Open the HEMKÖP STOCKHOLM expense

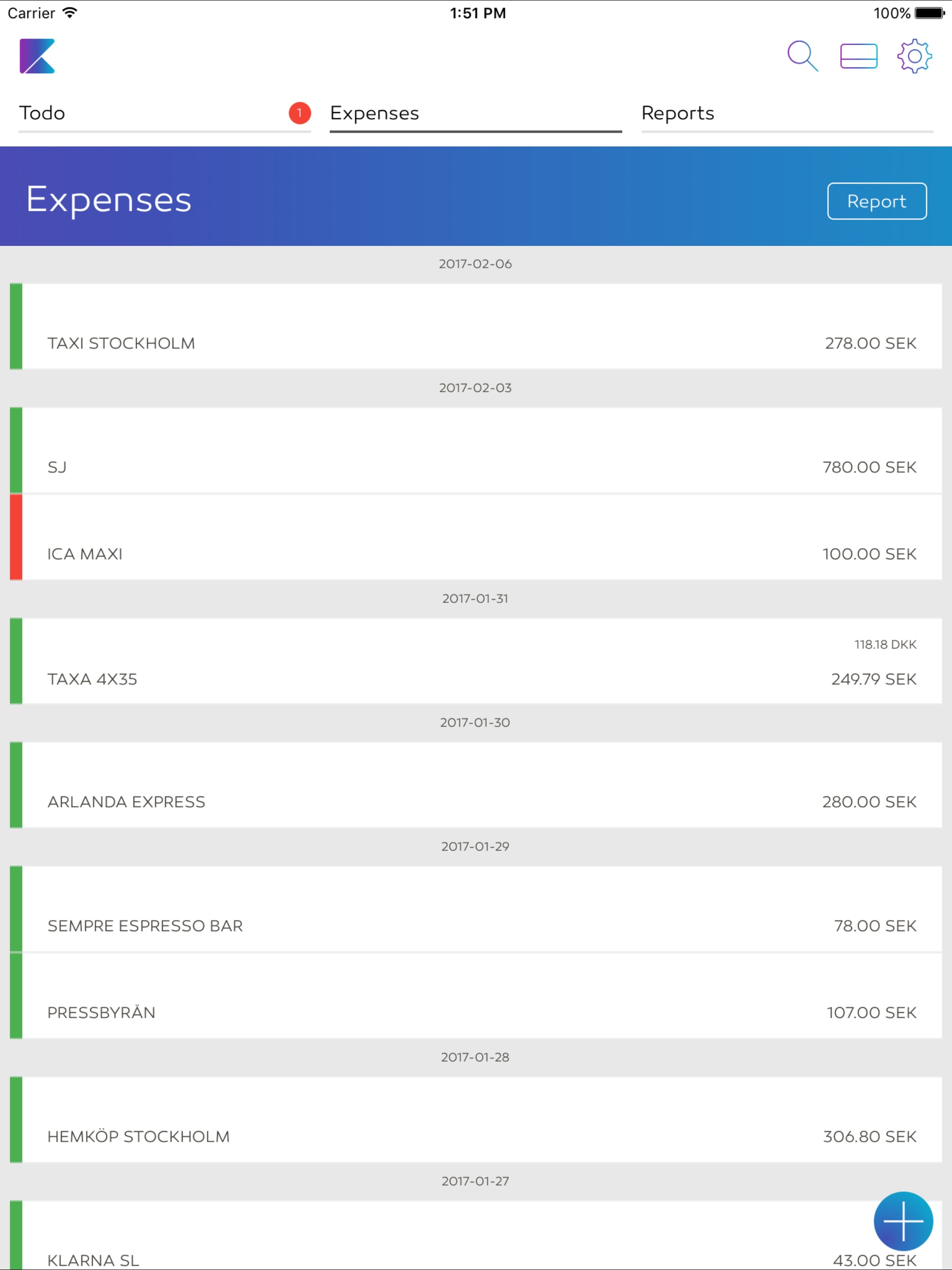pyautogui.click(x=476, y=1119)
